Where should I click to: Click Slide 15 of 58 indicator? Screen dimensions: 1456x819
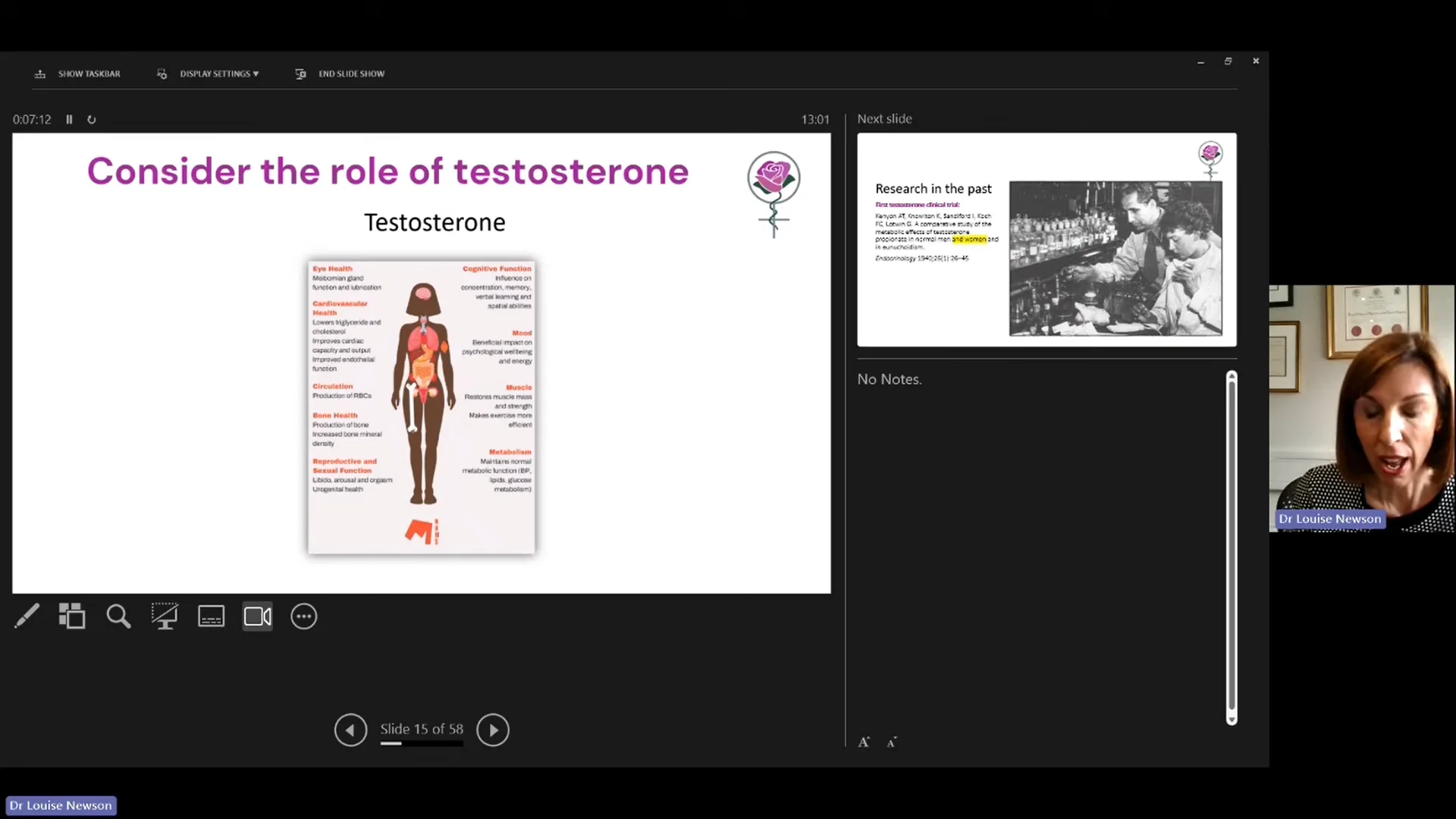[x=422, y=729]
